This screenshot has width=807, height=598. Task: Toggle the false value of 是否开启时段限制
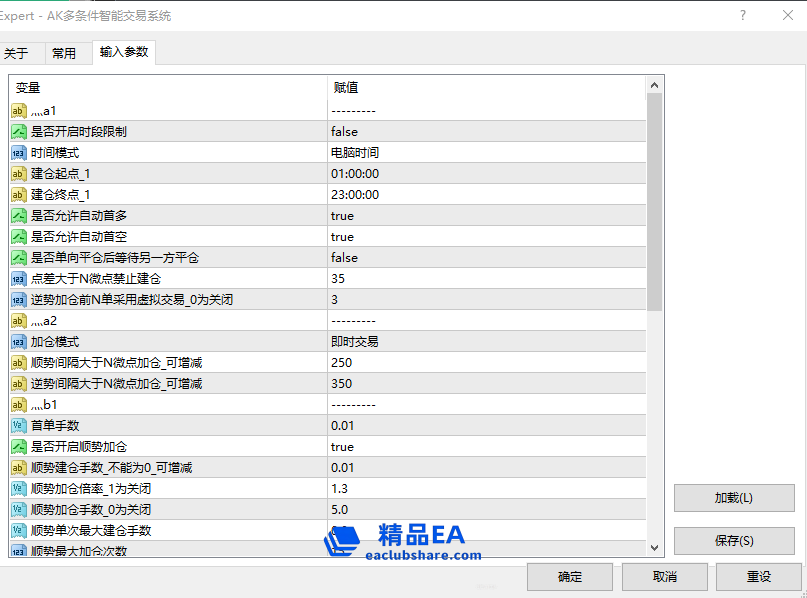[345, 132]
